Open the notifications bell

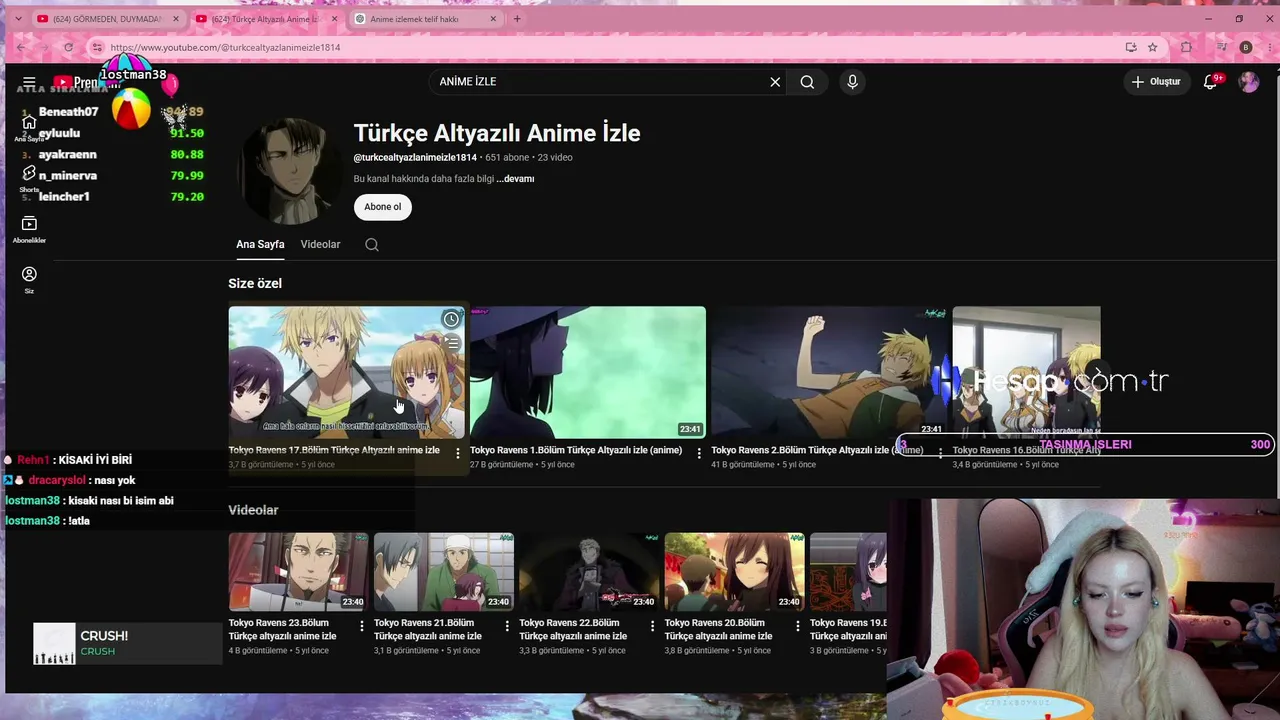tap(1210, 82)
